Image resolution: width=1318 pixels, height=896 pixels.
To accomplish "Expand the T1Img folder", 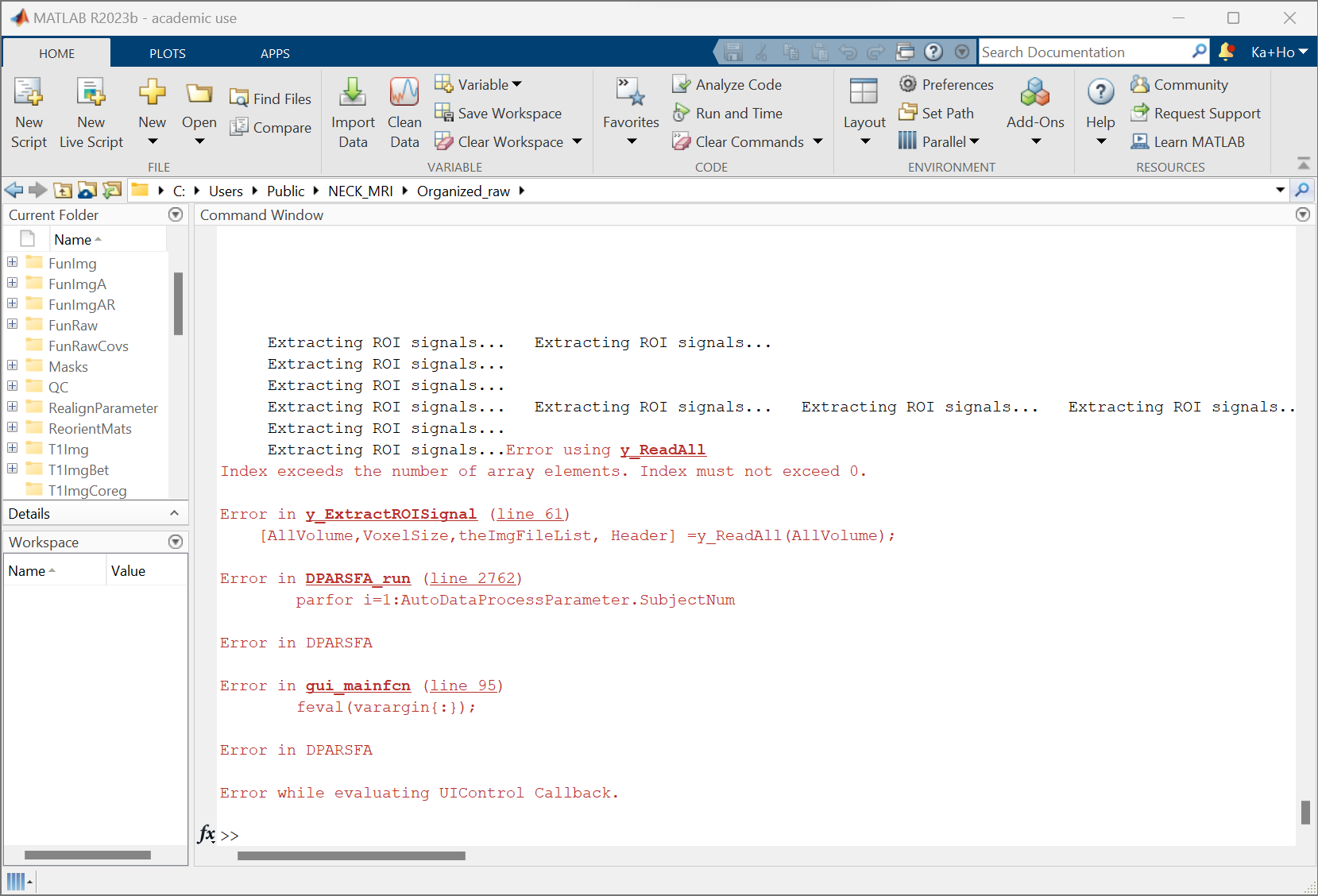I will coord(13,448).
